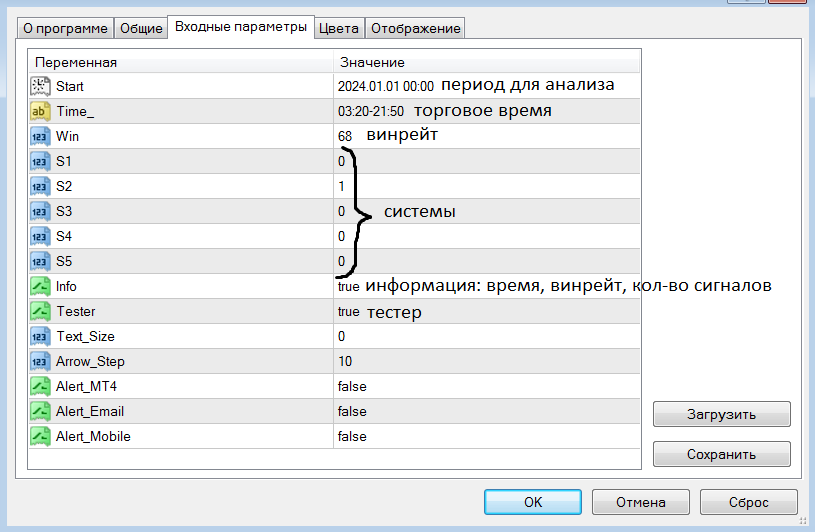815x532 pixels.
Task: Click the Значение column header
Action: (487, 62)
